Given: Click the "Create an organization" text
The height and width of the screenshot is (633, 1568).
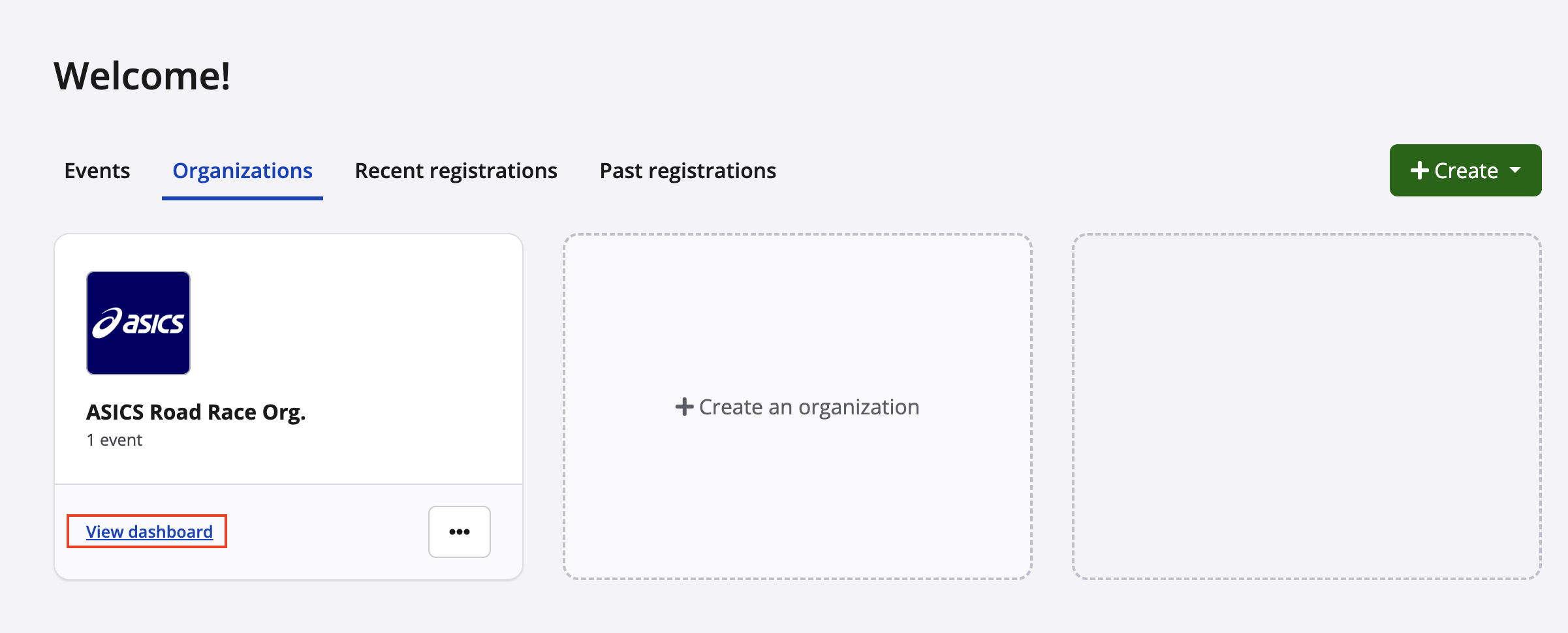Looking at the screenshot, I should point(809,407).
